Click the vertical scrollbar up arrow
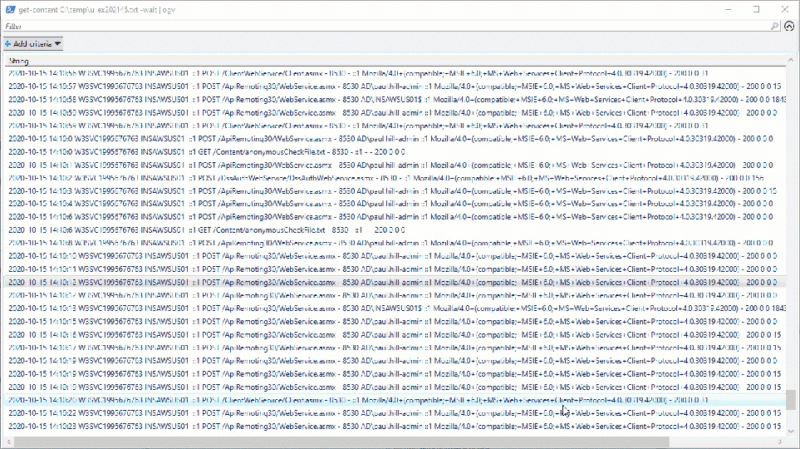The width and height of the screenshot is (800, 449). click(791, 61)
